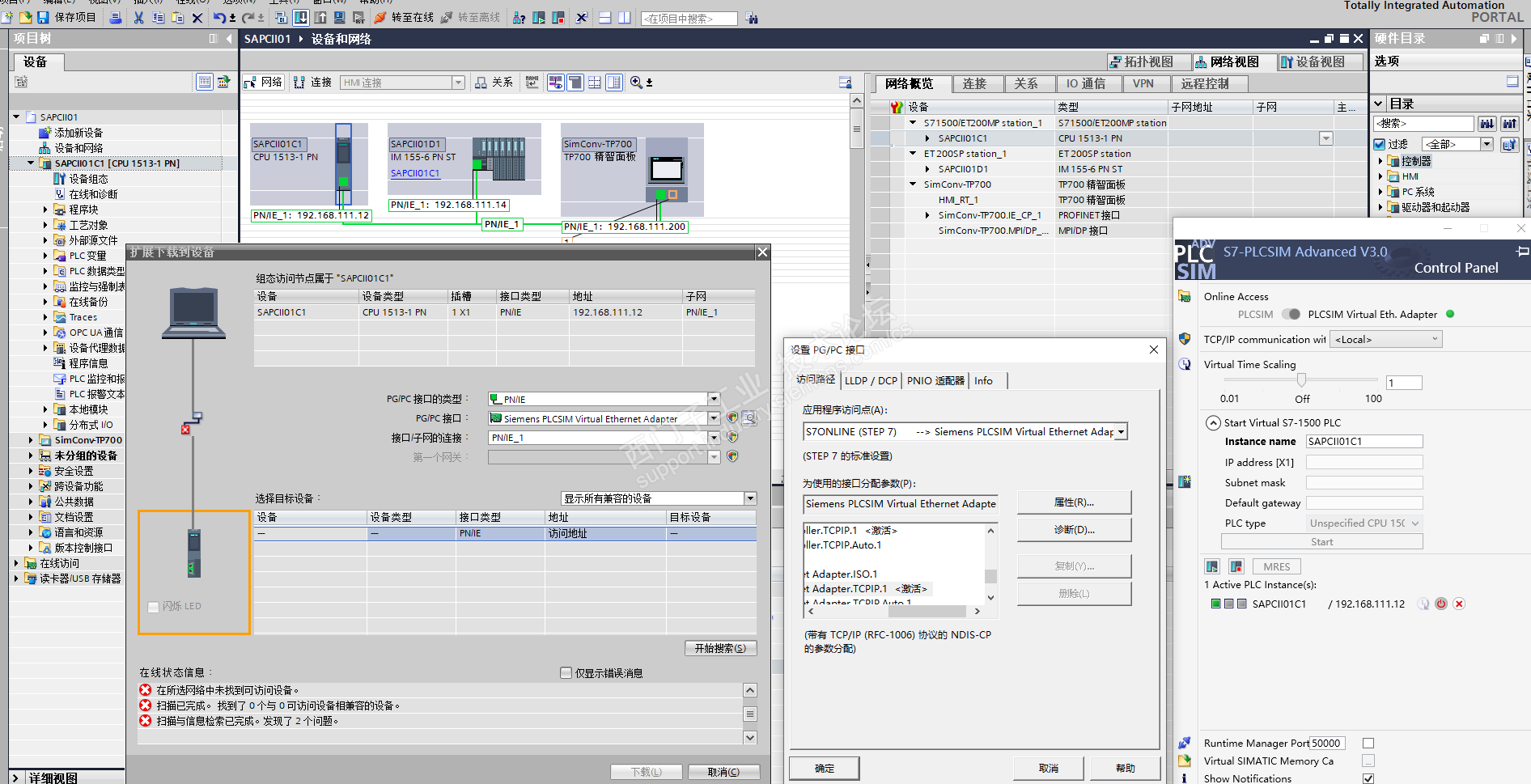Enable the flash LED checkbox

(x=154, y=606)
